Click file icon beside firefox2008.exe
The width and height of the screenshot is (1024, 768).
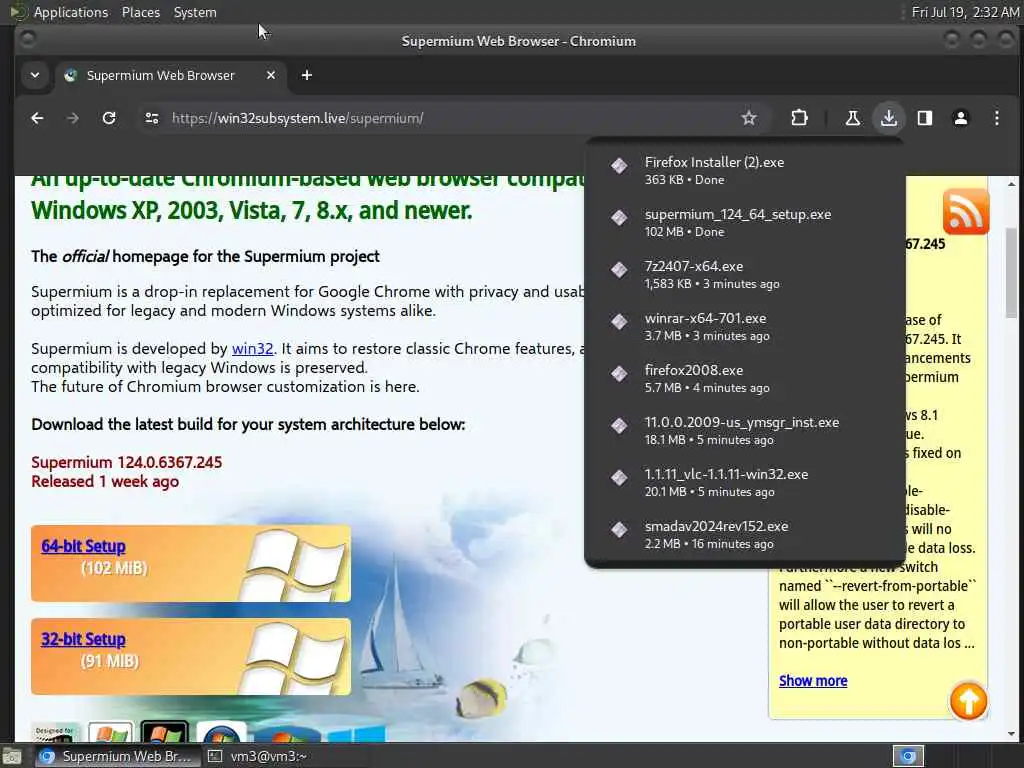(619, 373)
